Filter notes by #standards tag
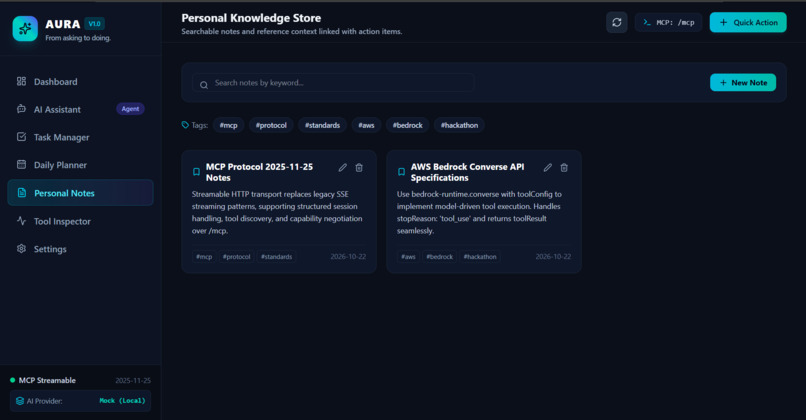 322,125
